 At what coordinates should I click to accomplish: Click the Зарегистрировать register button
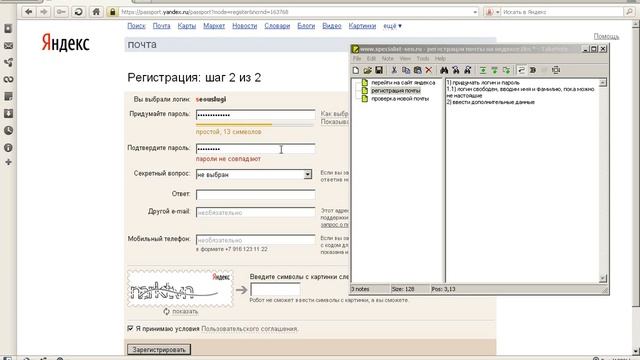(159, 349)
